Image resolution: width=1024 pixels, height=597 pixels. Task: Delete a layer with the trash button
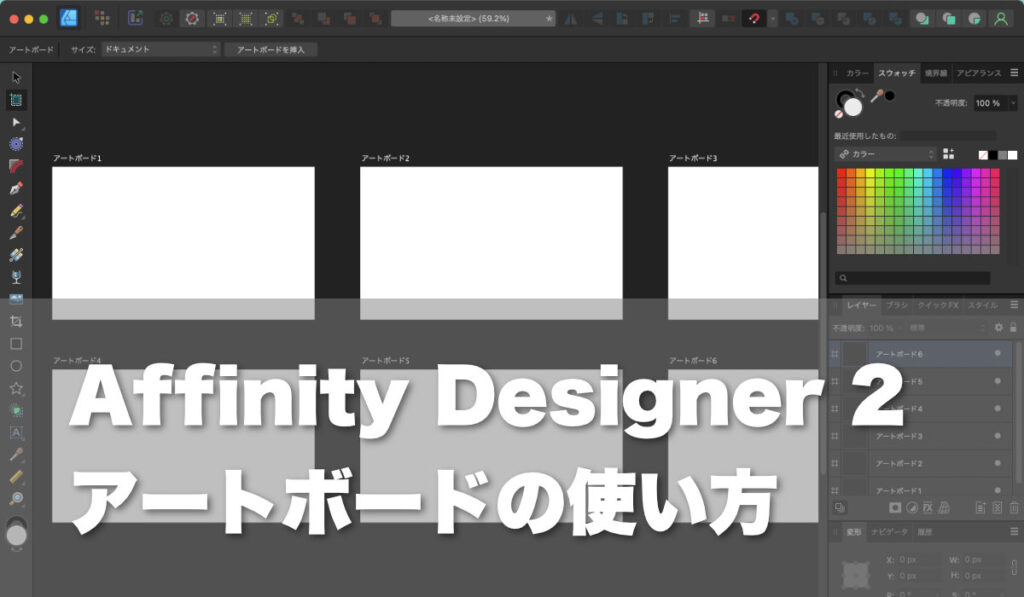coord(1014,505)
